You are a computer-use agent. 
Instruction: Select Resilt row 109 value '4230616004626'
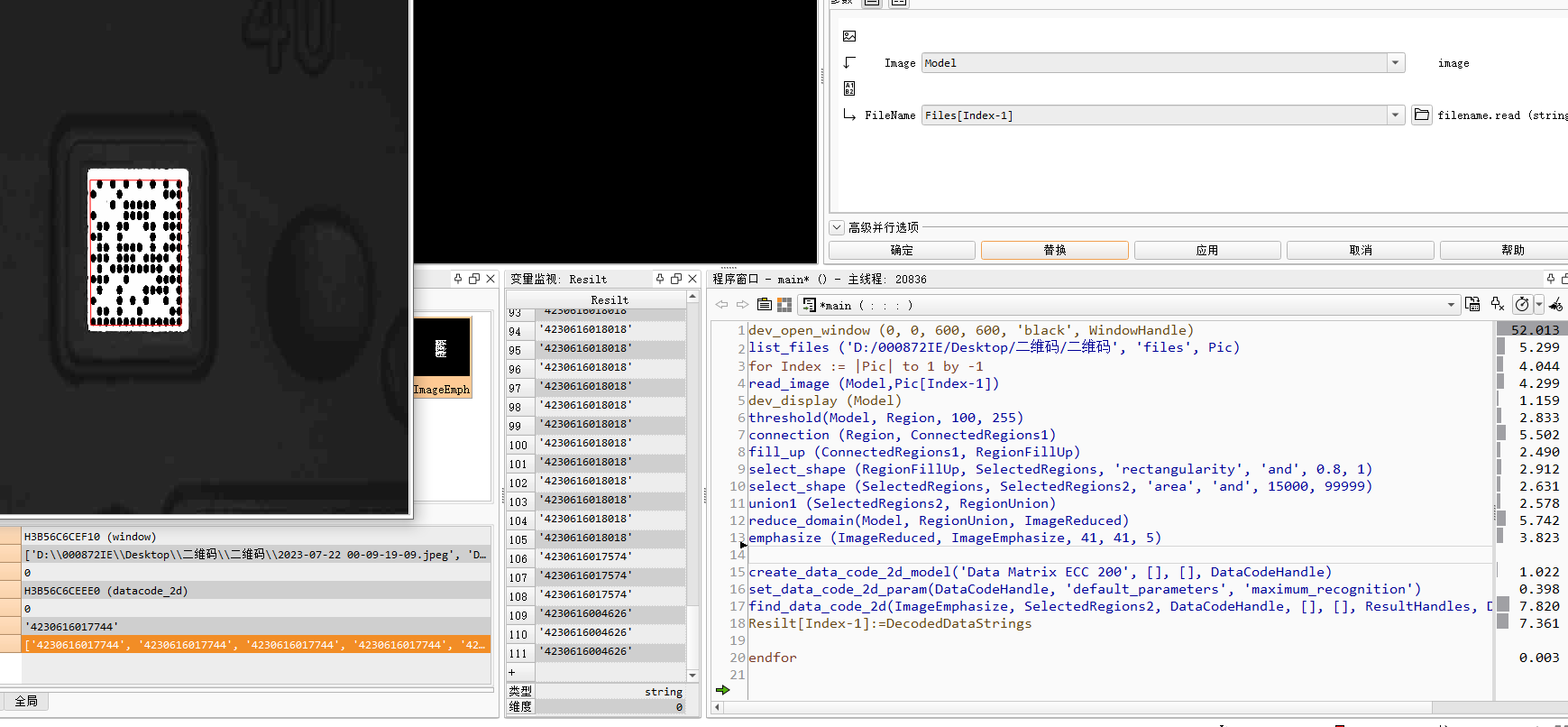(610, 613)
